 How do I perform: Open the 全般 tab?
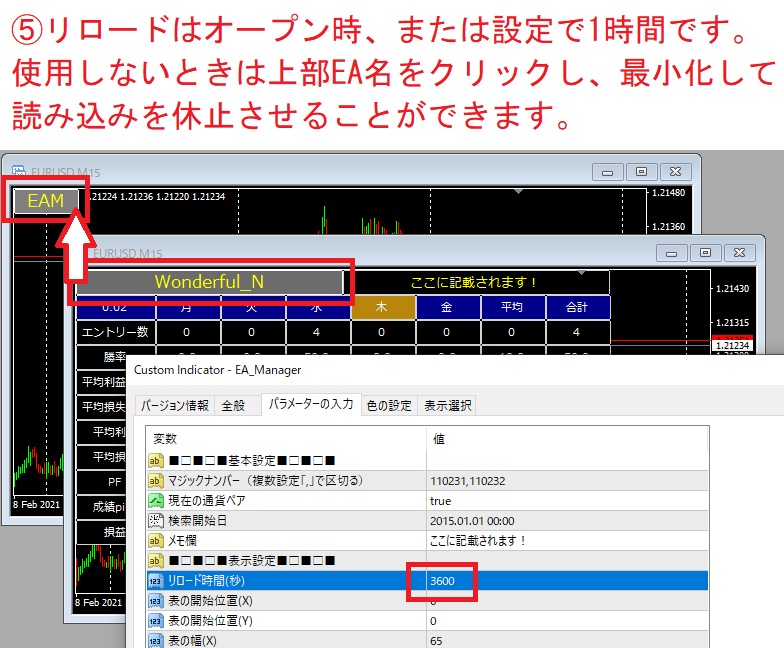pyautogui.click(x=233, y=405)
